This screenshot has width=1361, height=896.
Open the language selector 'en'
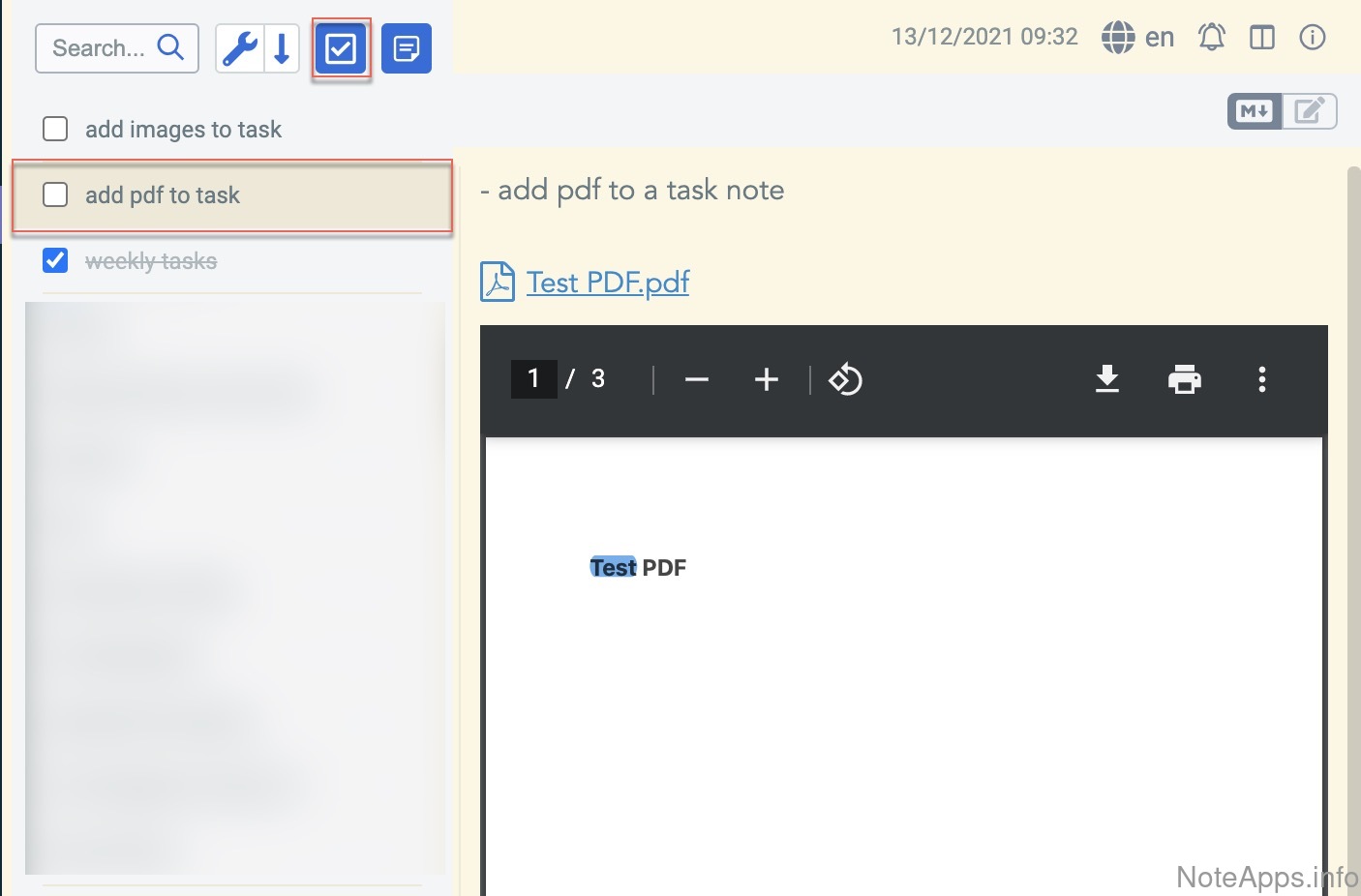pos(1138,38)
